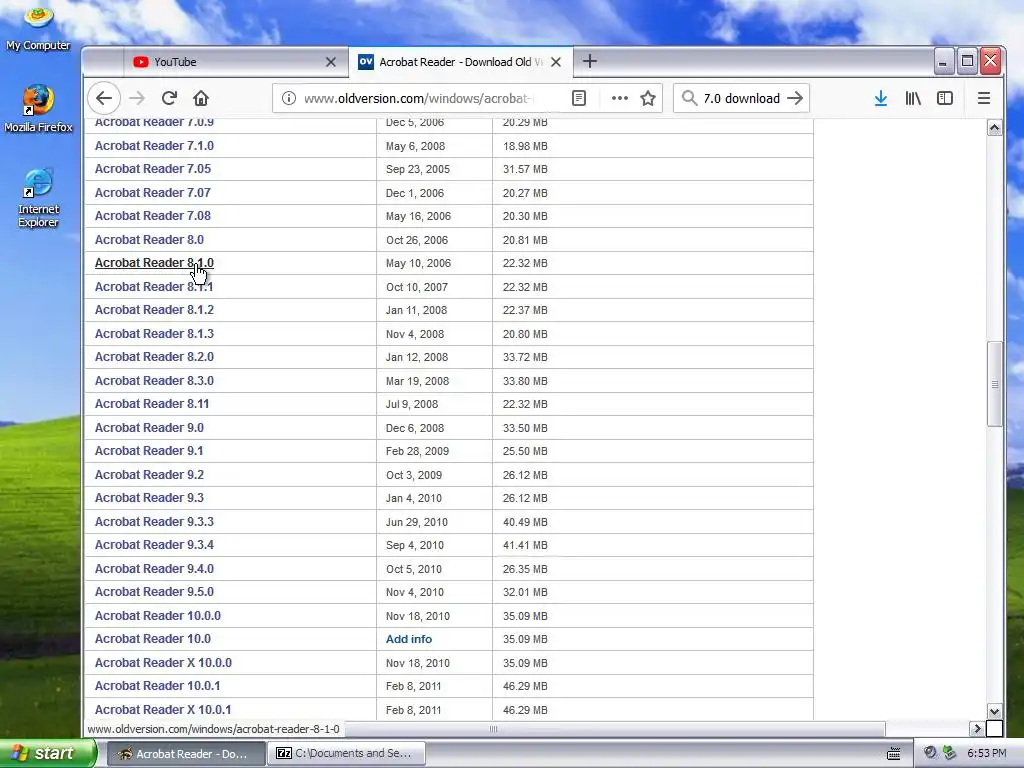Image resolution: width=1024 pixels, height=768 pixels.
Task: Open Acrobat Reader 10.0.1 link
Action: [x=157, y=686]
